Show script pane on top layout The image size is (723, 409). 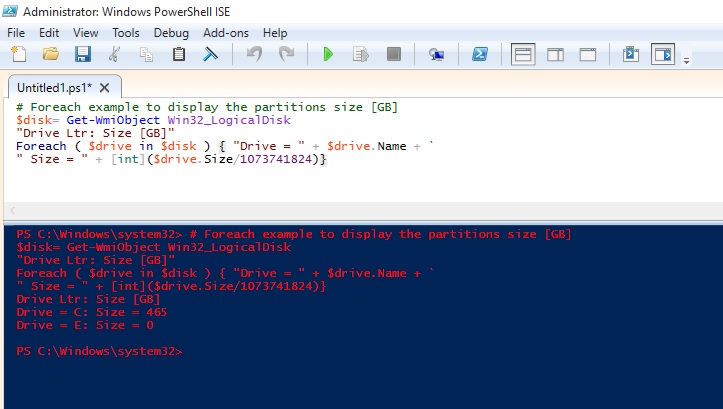[523, 54]
